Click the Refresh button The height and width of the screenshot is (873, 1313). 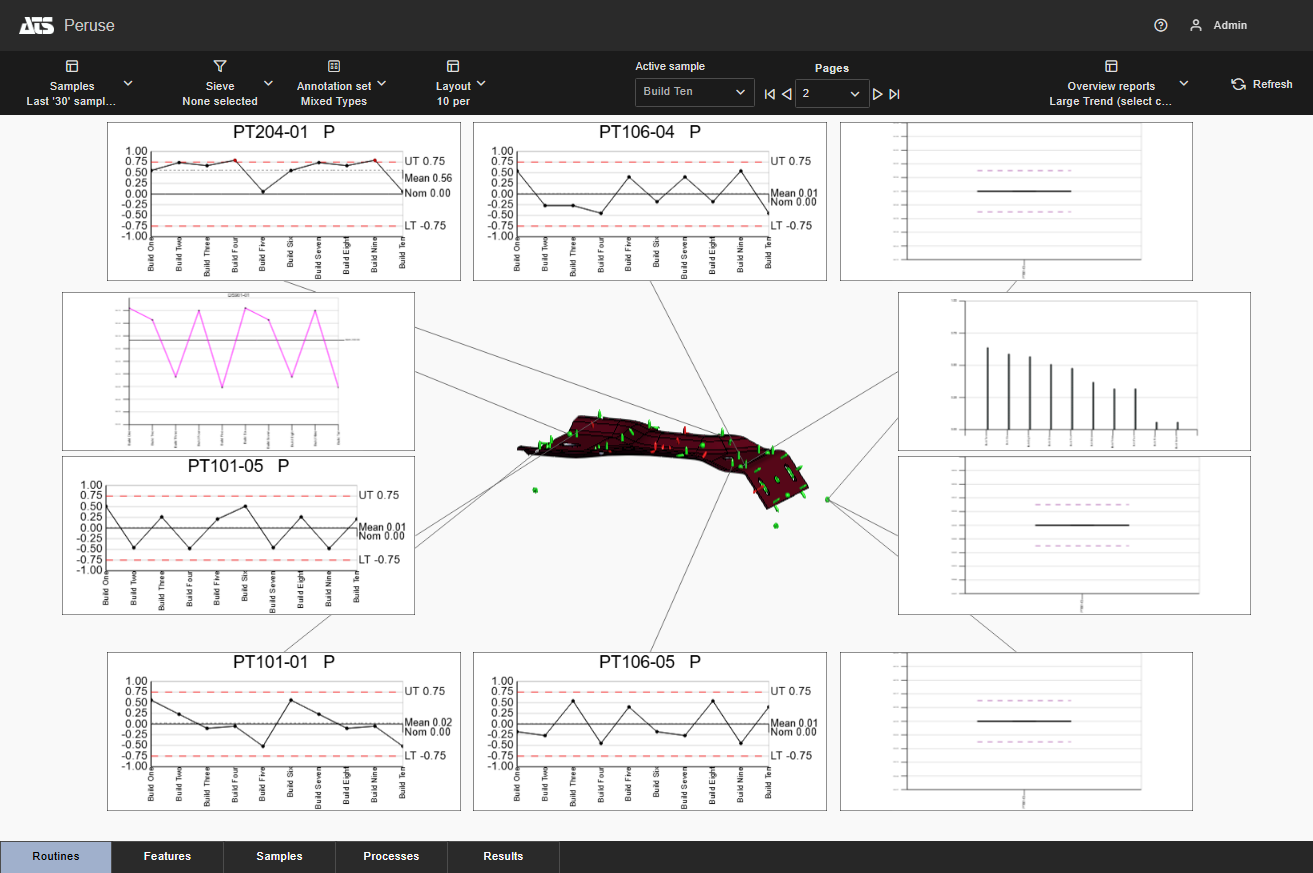pos(1261,85)
